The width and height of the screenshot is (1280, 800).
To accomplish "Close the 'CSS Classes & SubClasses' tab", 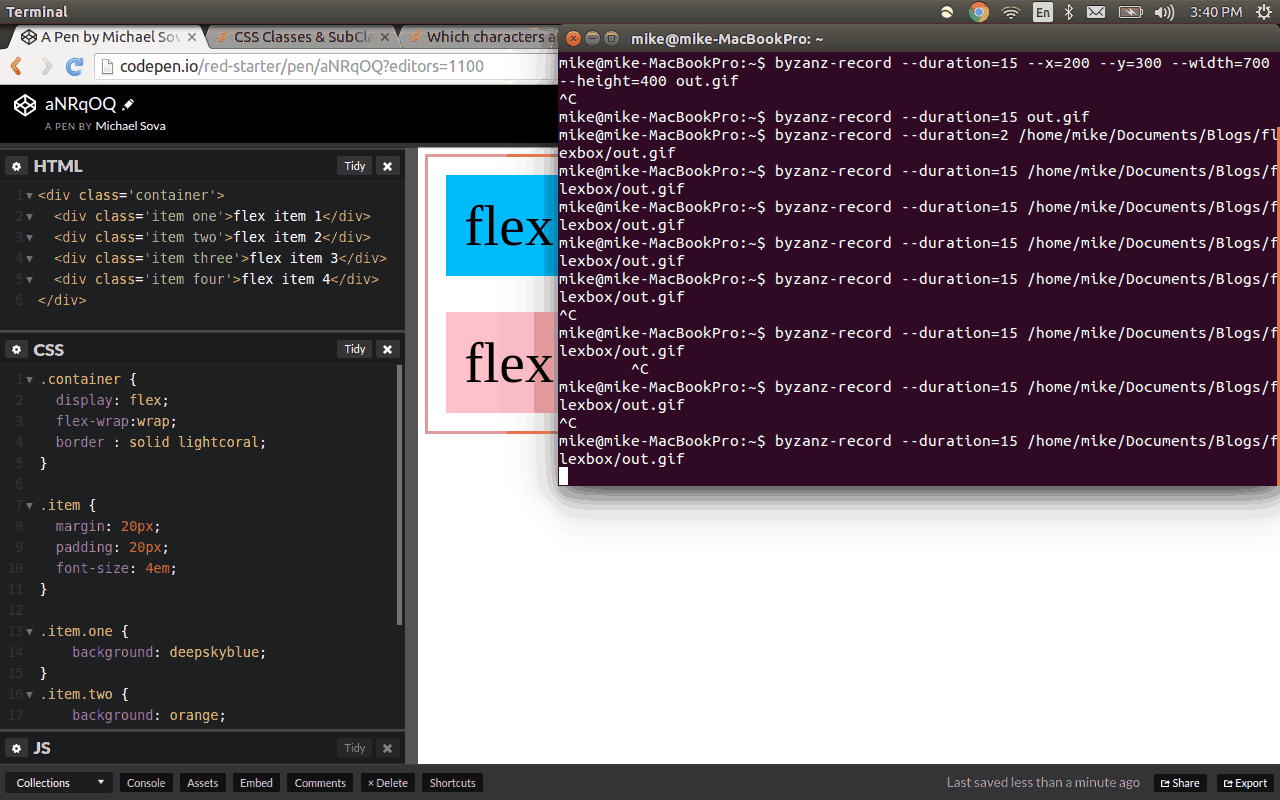I will [386, 37].
